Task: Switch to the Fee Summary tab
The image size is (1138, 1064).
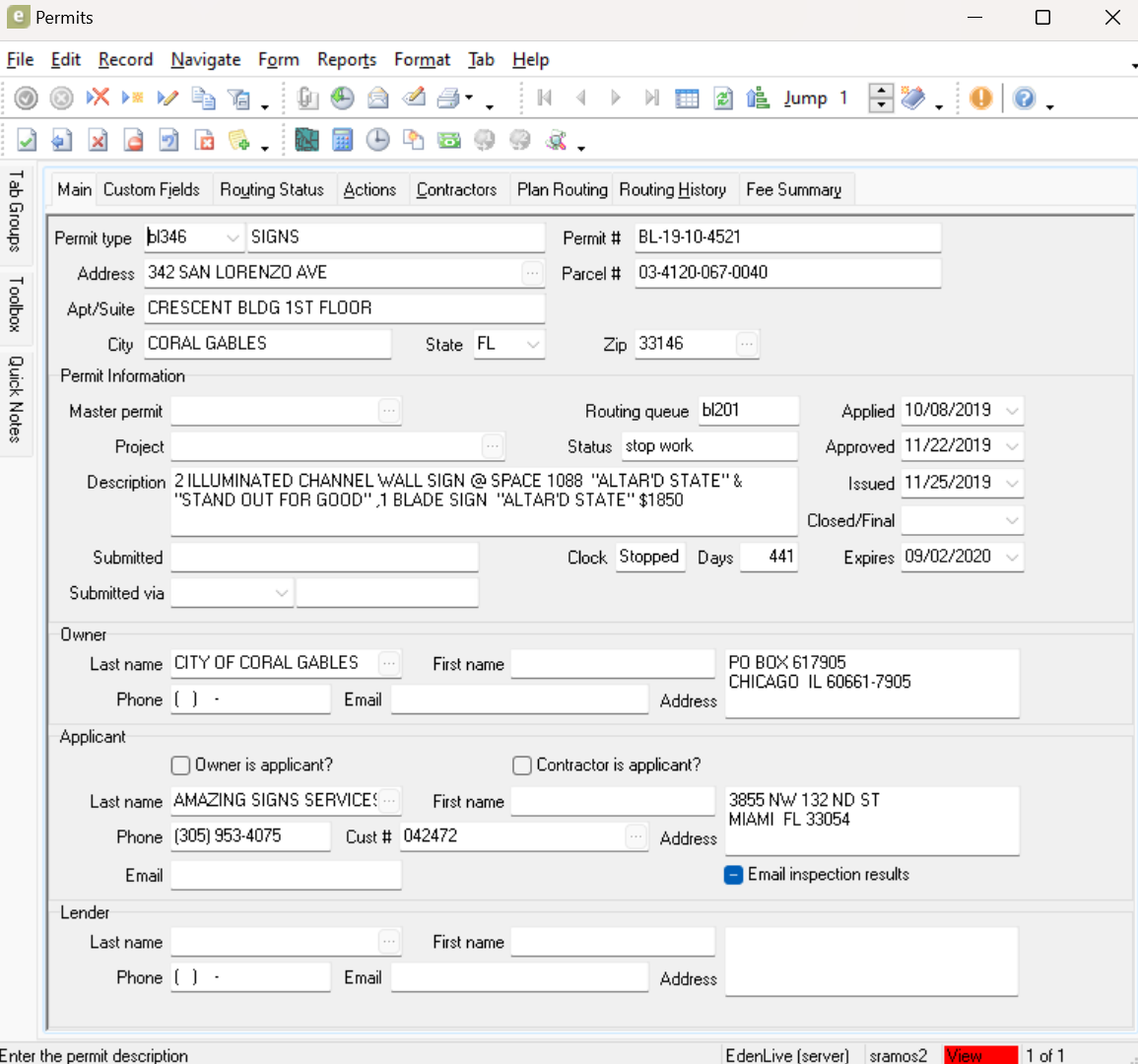Action: click(793, 189)
